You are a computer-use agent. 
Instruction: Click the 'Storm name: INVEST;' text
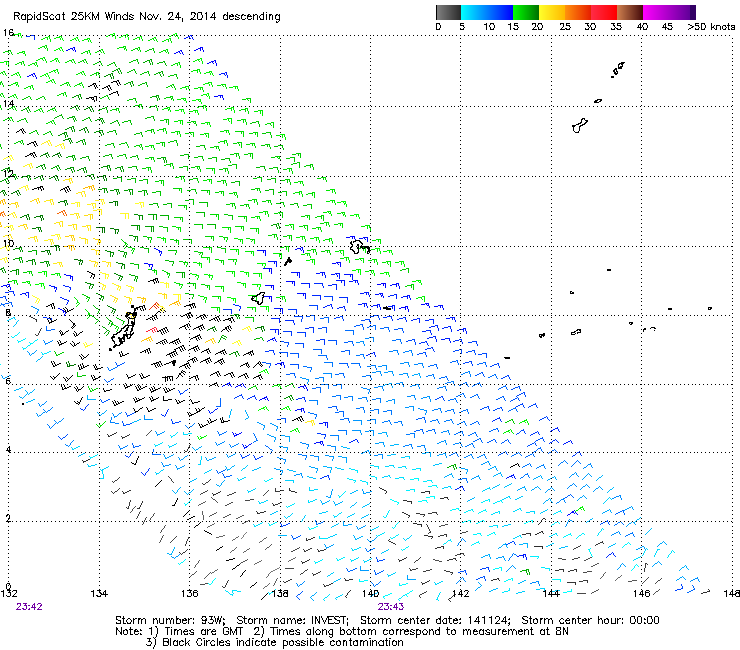(x=293, y=620)
